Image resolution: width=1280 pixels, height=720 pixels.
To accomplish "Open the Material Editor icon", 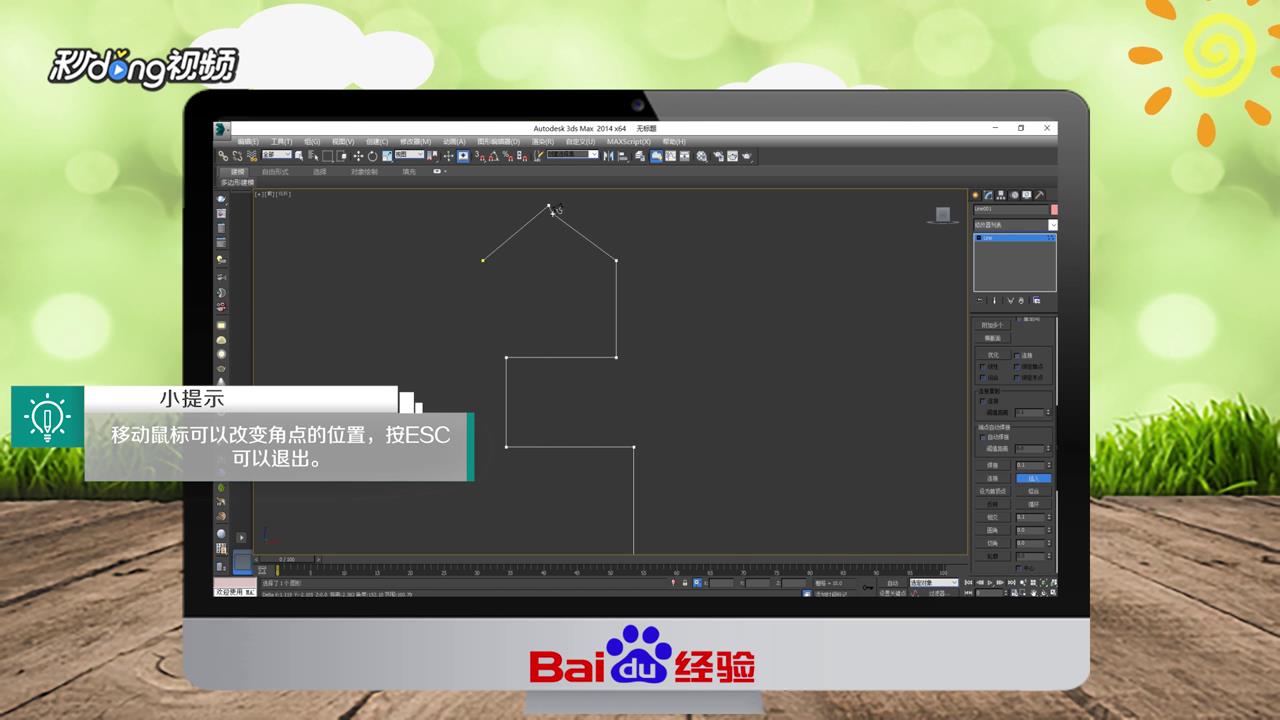I will 702,156.
